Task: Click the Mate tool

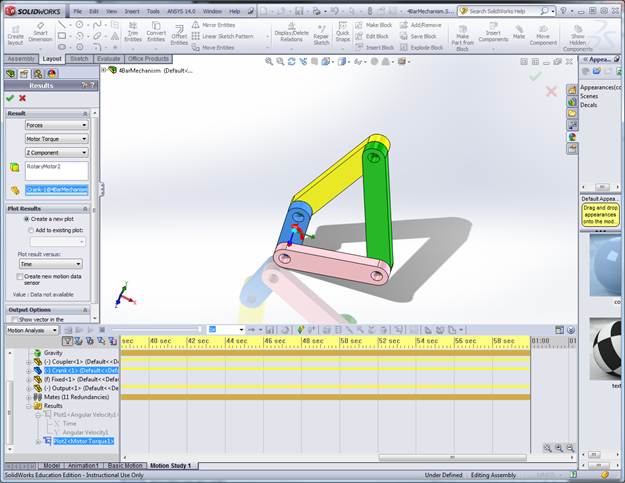Action: [519, 32]
